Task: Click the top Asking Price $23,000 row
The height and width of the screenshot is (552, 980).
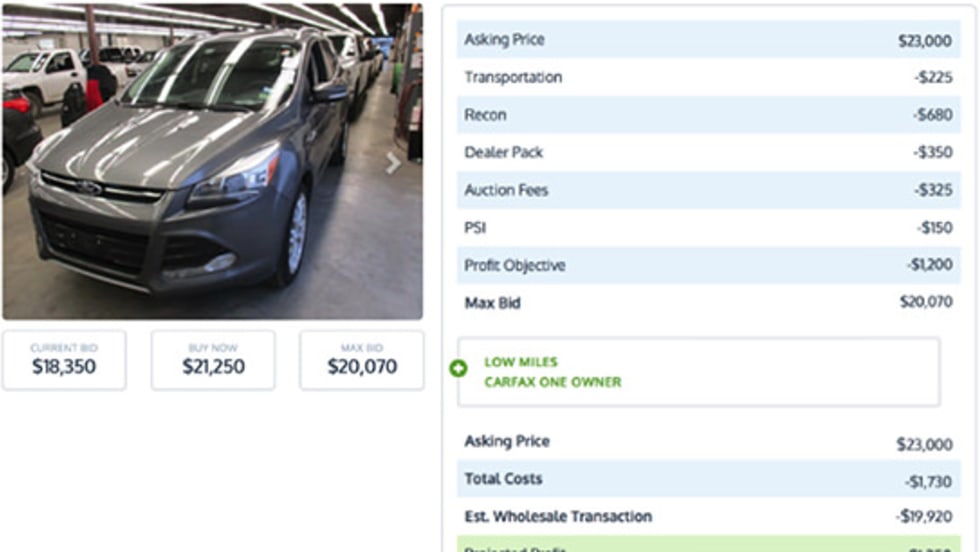Action: tap(708, 40)
